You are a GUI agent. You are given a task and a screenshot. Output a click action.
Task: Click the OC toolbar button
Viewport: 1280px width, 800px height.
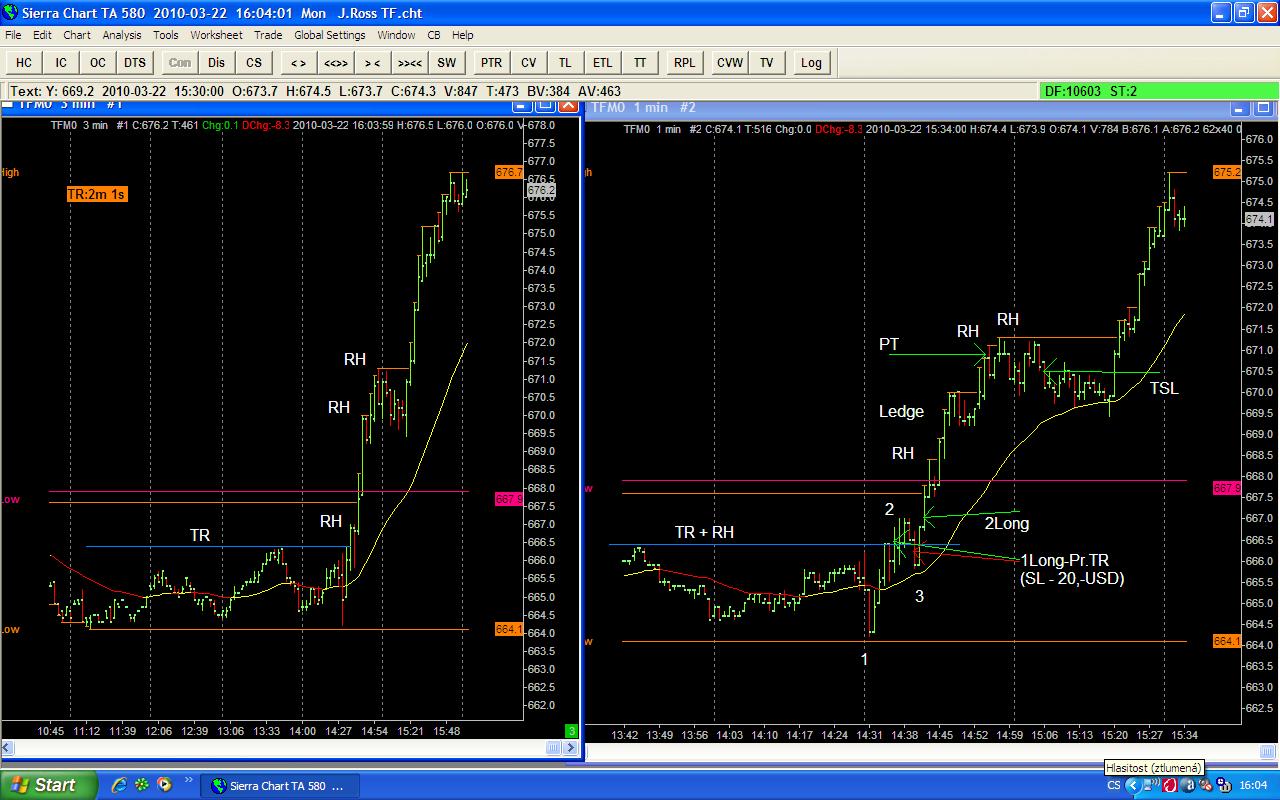pos(98,62)
